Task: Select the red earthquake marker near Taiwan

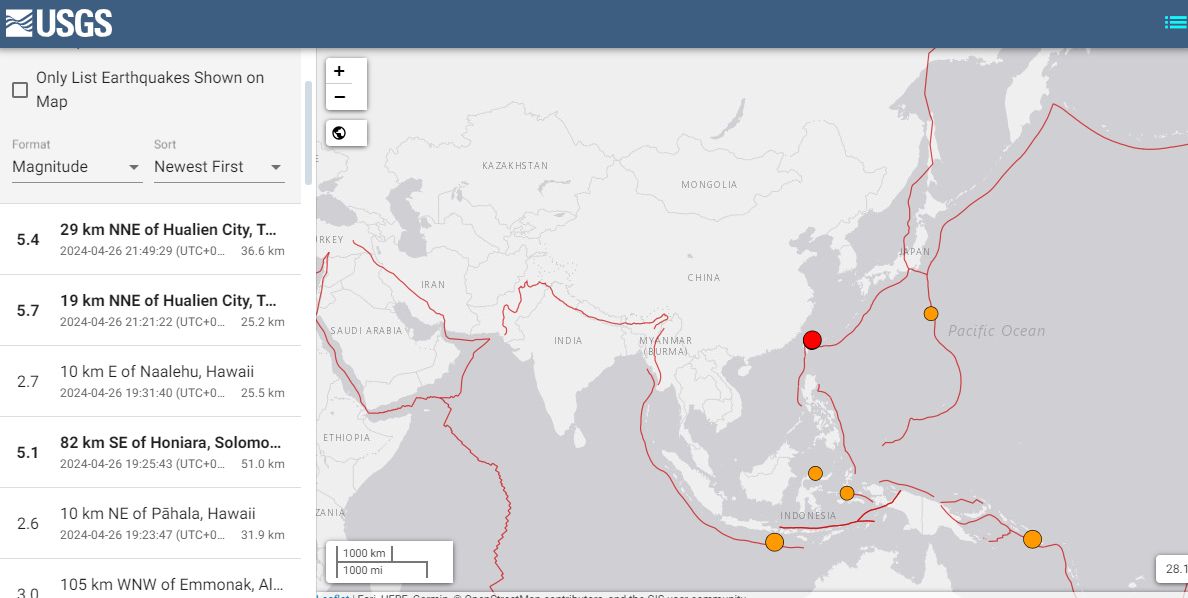Action: click(812, 340)
